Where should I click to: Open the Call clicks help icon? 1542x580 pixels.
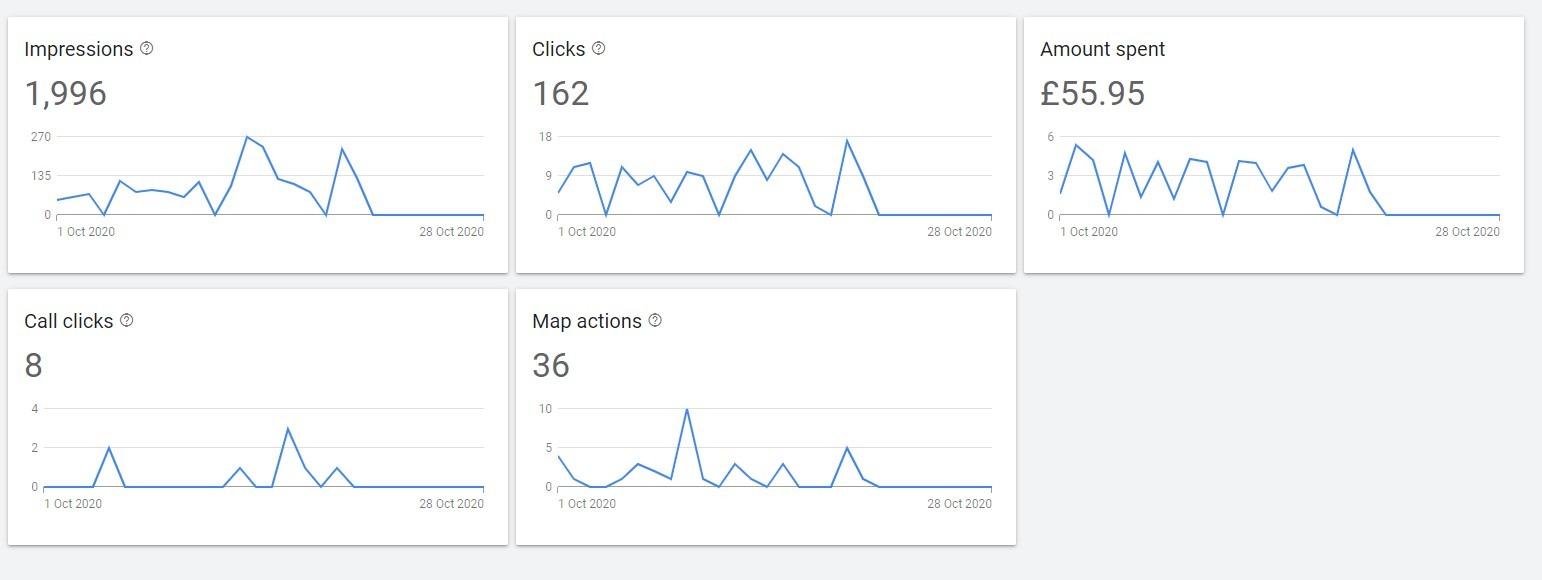pyautogui.click(x=127, y=320)
